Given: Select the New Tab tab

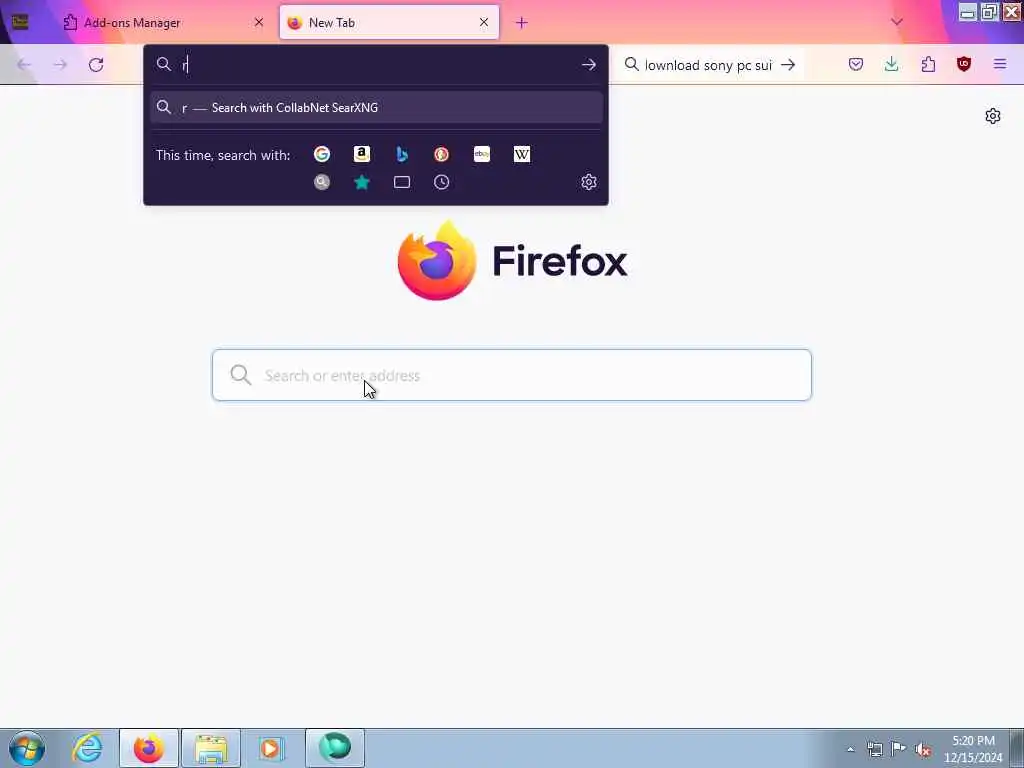Looking at the screenshot, I should click(389, 23).
